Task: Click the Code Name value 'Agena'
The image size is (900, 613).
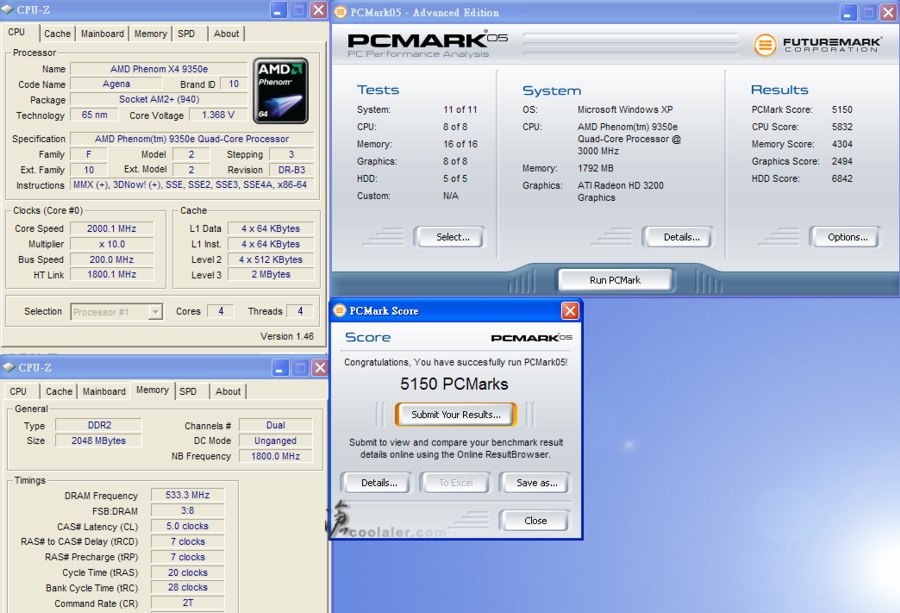Action: coord(117,84)
